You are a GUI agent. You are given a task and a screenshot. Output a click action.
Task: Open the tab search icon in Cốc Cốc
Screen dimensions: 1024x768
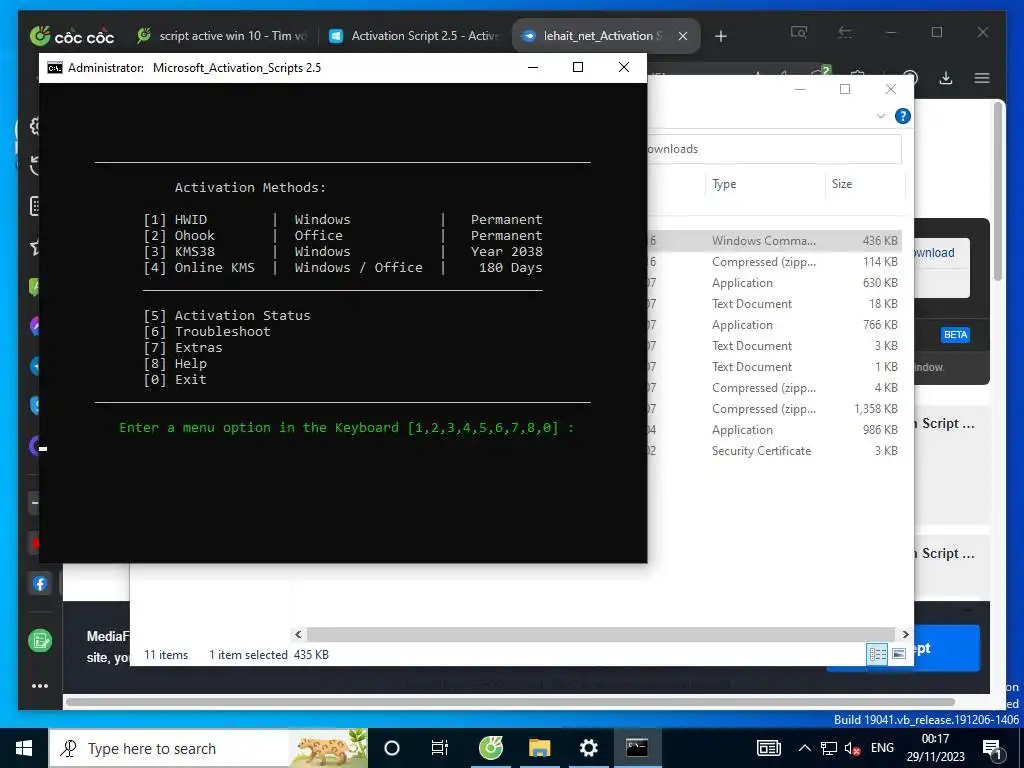pos(799,32)
